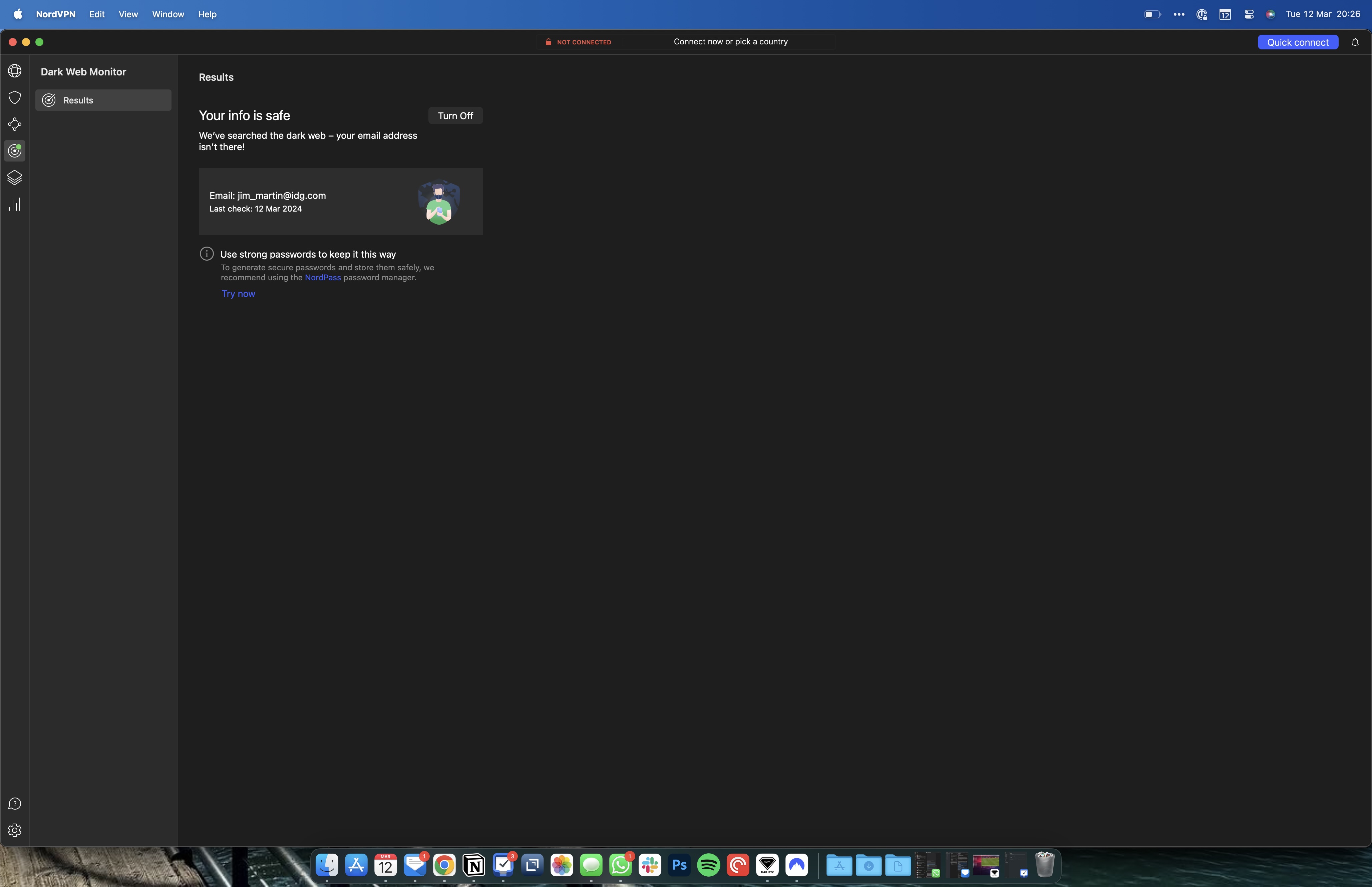Click the Try now link
The width and height of the screenshot is (1372, 887).
238,294
